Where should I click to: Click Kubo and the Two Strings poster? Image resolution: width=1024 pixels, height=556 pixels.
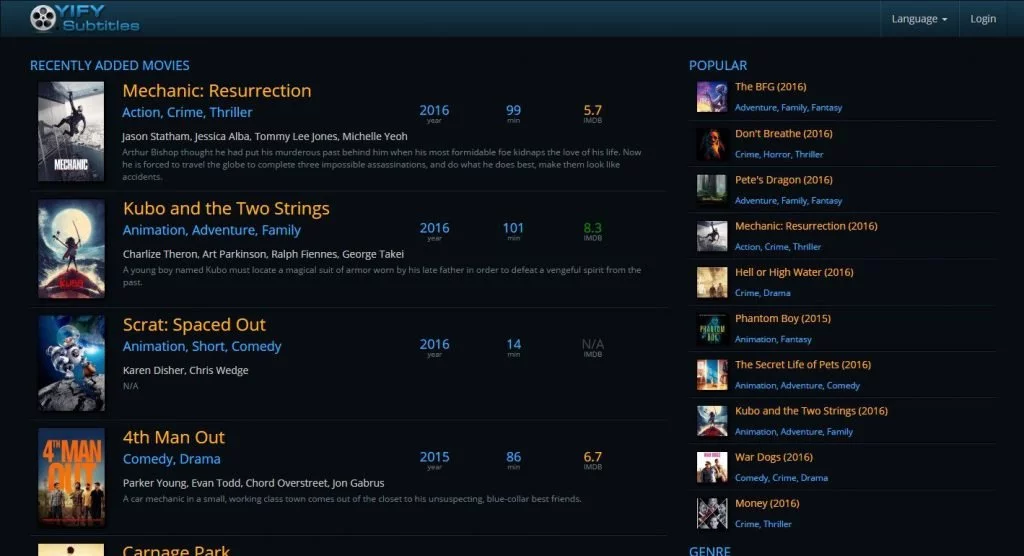(x=71, y=249)
